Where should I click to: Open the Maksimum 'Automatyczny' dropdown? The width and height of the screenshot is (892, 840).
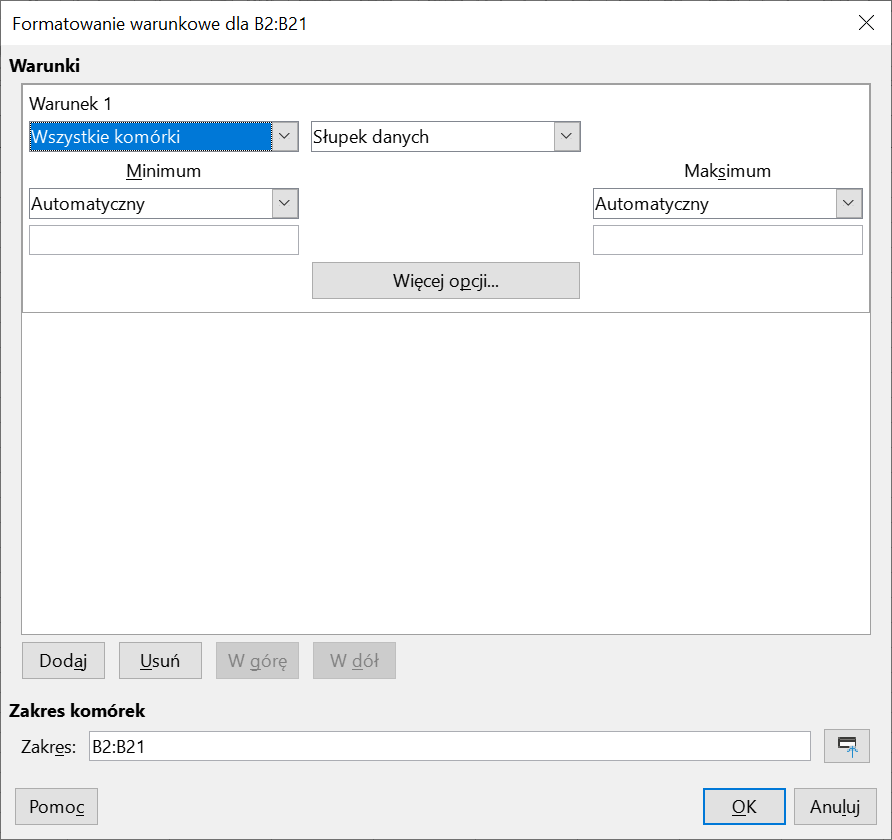(x=727, y=204)
